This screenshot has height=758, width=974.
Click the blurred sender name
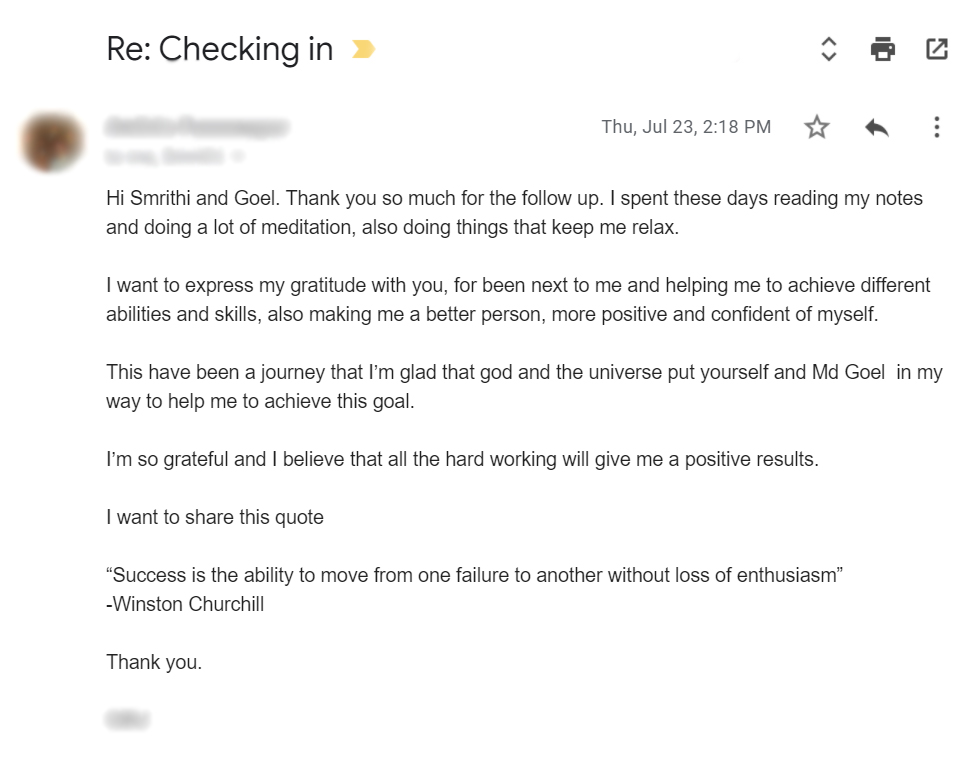click(x=197, y=127)
